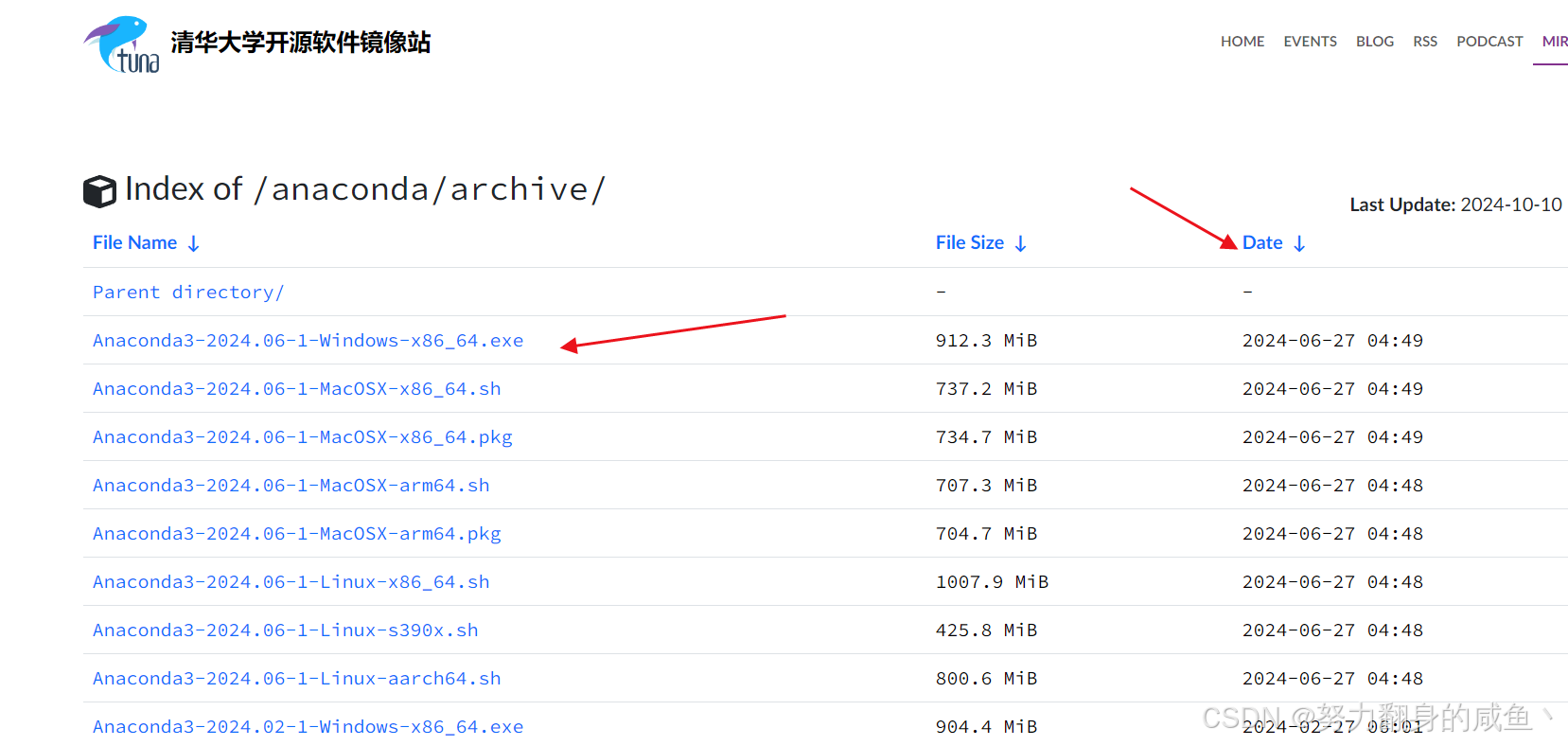This screenshot has width=1568, height=746.
Task: Click date of Windows 2024.06 exe row
Action: [1332, 340]
